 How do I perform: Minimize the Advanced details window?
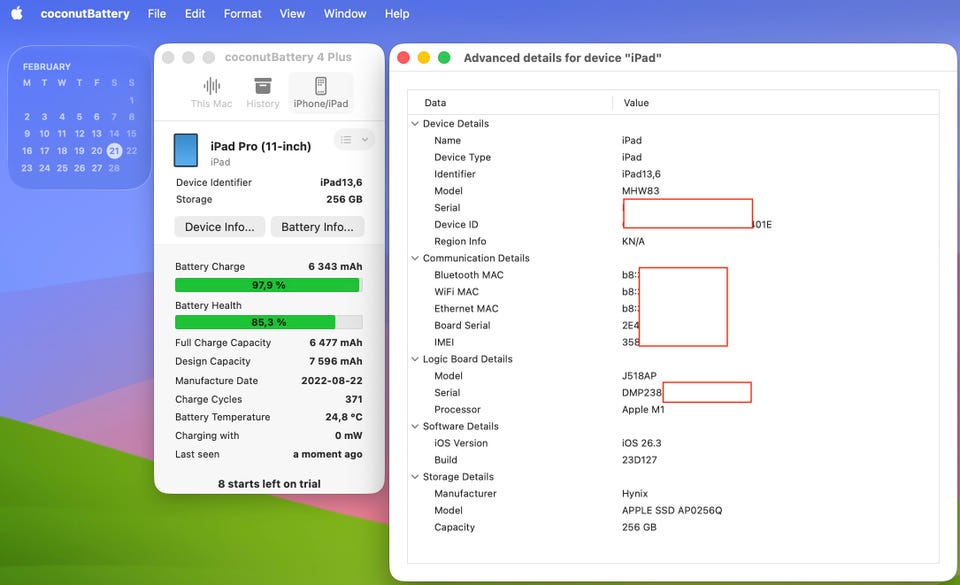424,58
